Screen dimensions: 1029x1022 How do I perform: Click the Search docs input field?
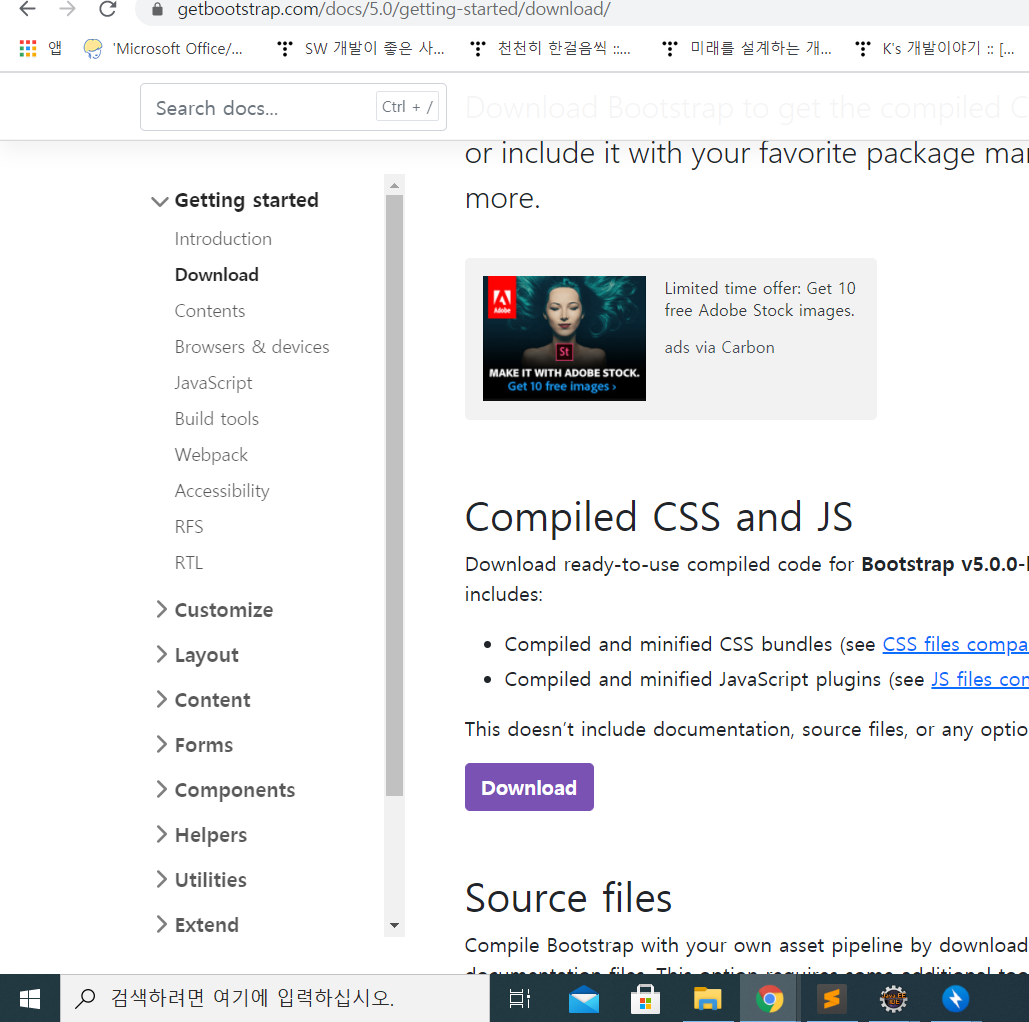[293, 107]
